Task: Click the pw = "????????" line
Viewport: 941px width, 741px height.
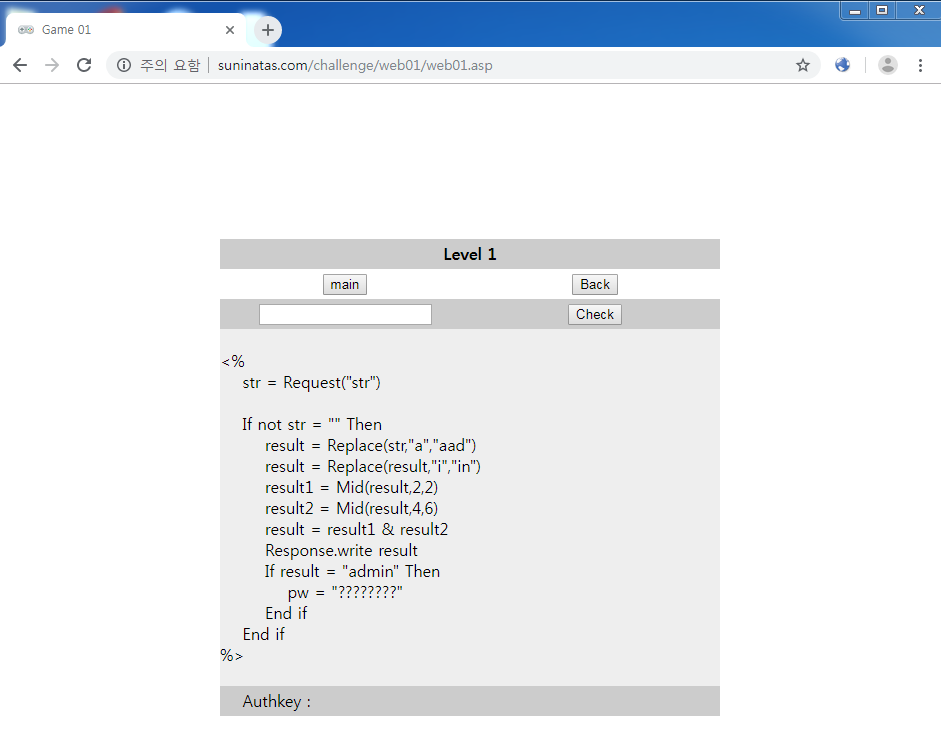Action: (345, 592)
